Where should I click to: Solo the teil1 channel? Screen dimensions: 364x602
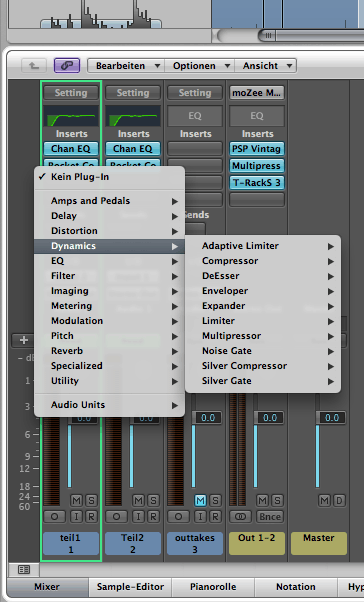[x=91, y=500]
